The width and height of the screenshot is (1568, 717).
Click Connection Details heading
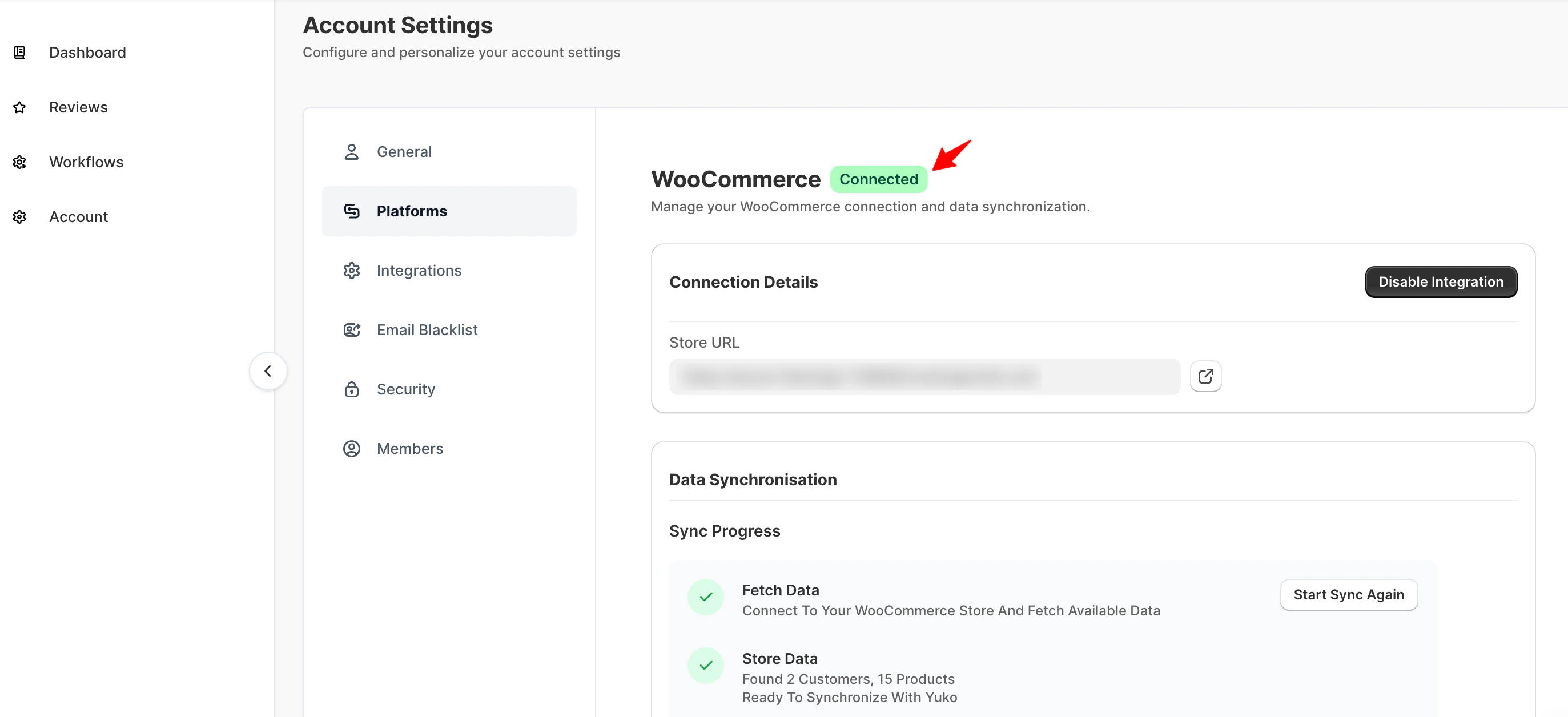coord(743,282)
